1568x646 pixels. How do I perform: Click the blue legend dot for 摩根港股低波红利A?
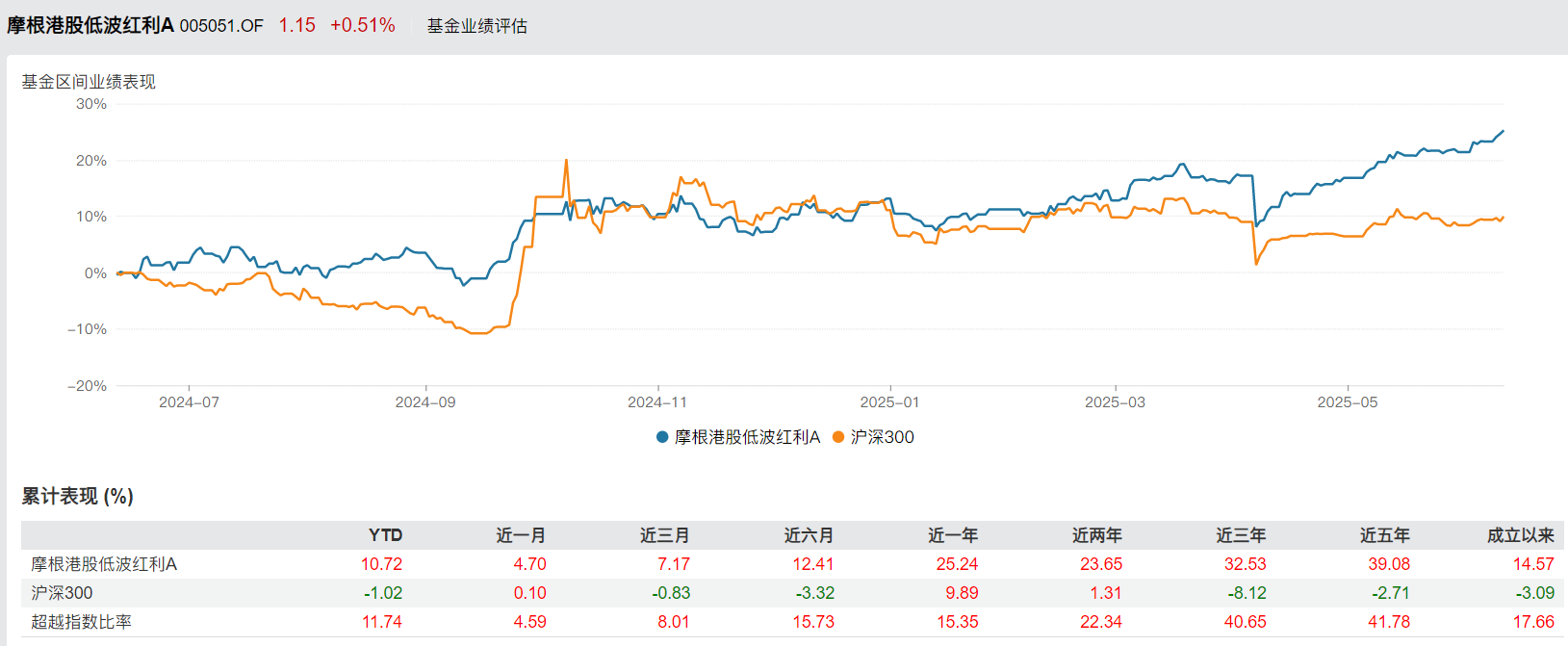pyautogui.click(x=662, y=437)
